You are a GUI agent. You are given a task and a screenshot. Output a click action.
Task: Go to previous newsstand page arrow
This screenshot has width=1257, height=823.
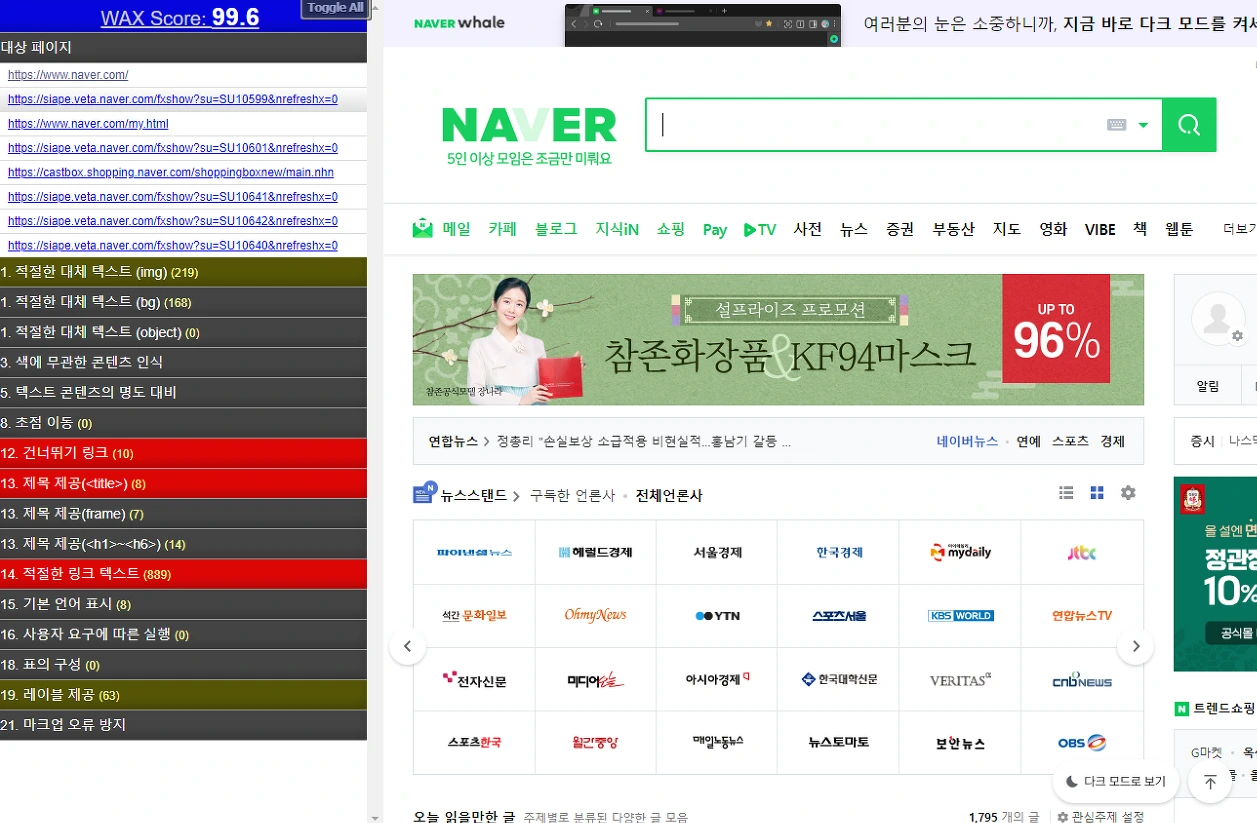tap(407, 647)
